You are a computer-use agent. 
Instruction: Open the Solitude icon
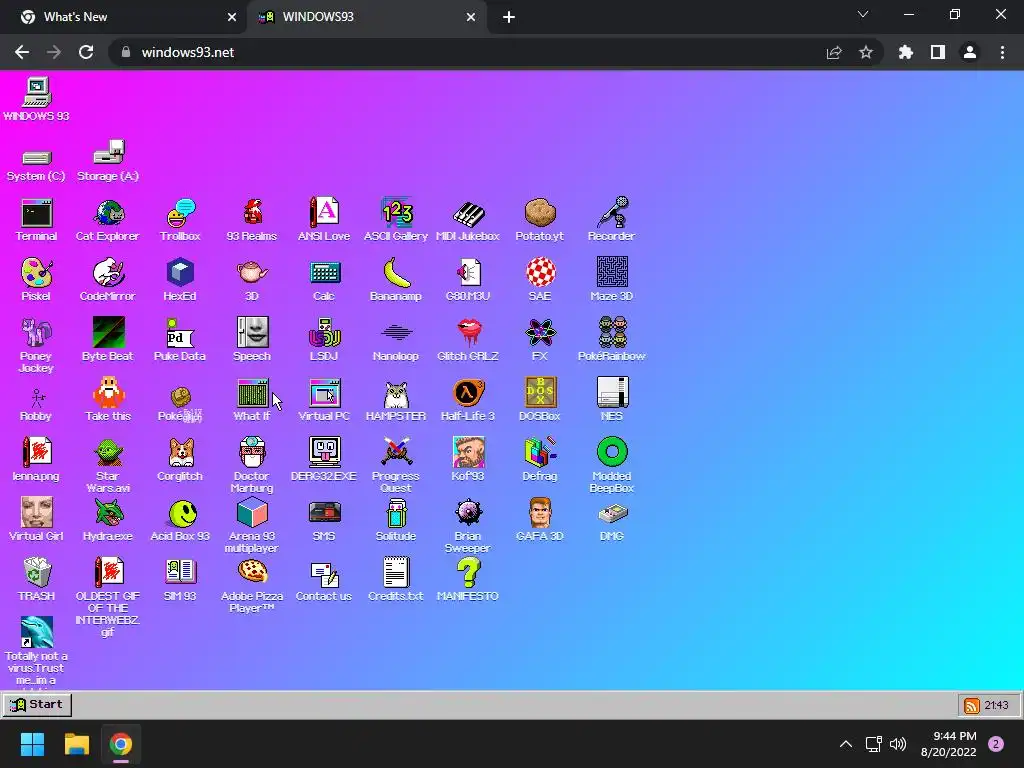click(x=396, y=513)
